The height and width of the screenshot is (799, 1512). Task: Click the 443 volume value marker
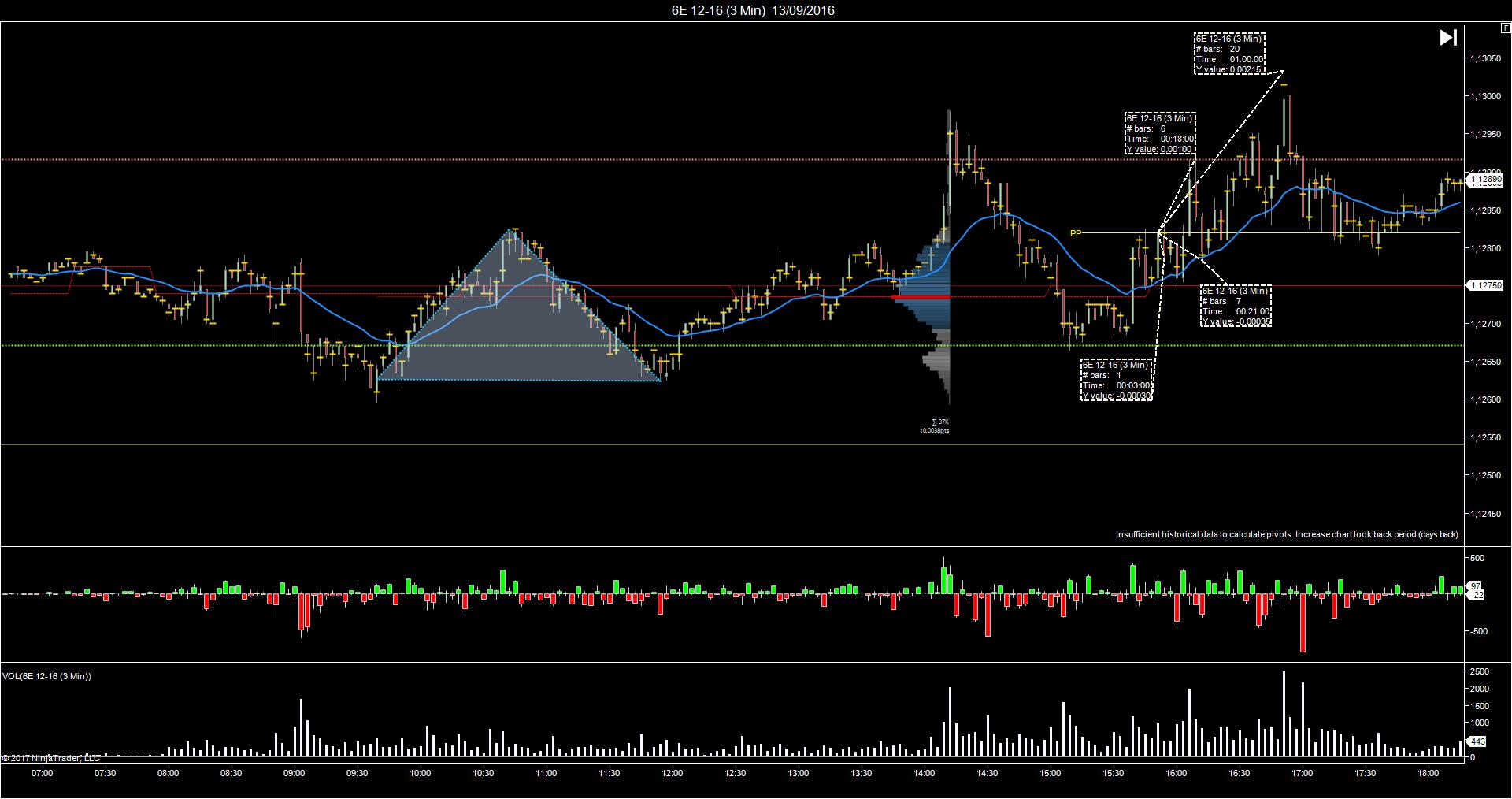point(1478,741)
